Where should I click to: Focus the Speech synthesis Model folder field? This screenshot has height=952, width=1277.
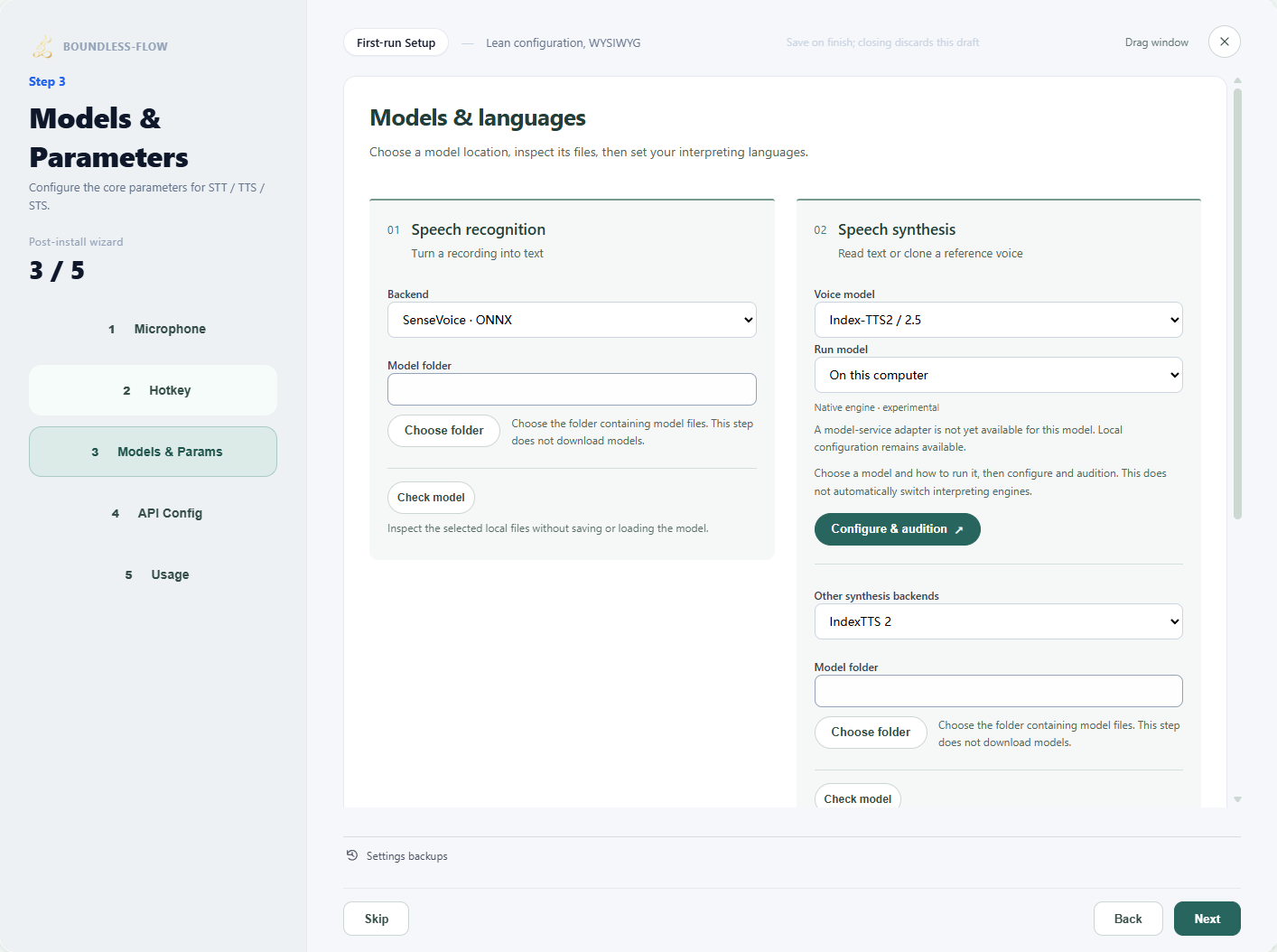pos(998,691)
